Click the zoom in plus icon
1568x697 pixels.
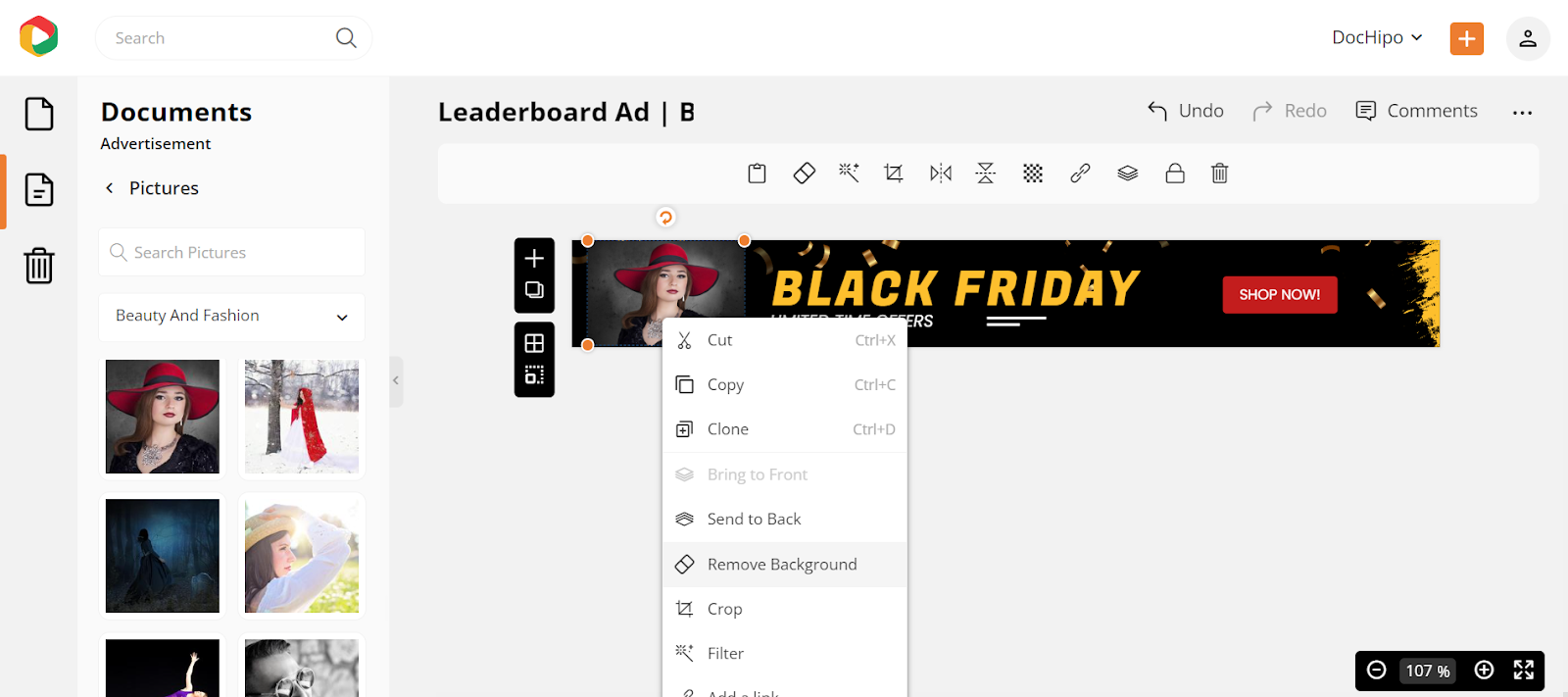click(x=1484, y=671)
